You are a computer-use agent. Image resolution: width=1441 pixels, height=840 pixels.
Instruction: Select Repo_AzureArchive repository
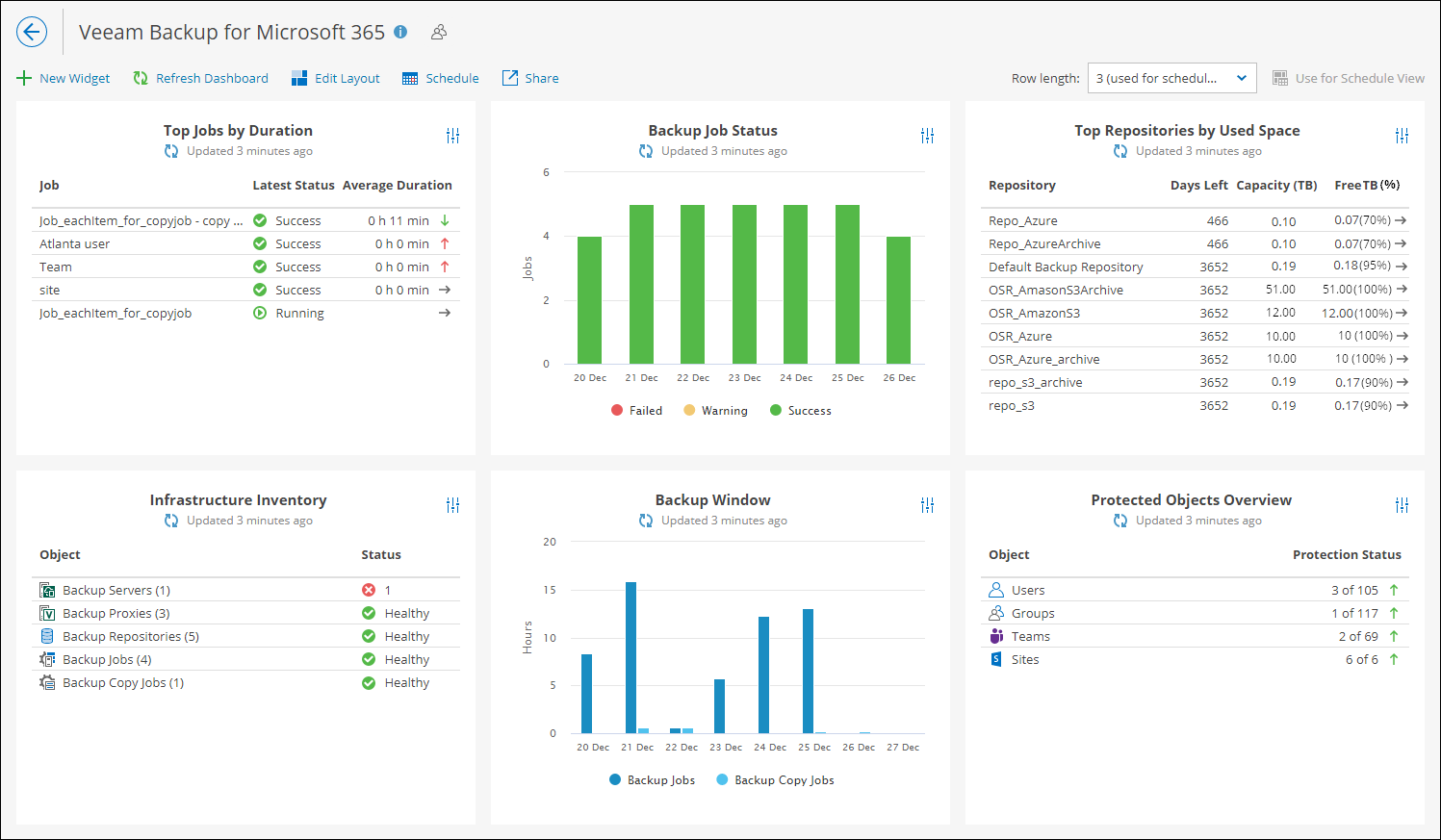[1044, 243]
